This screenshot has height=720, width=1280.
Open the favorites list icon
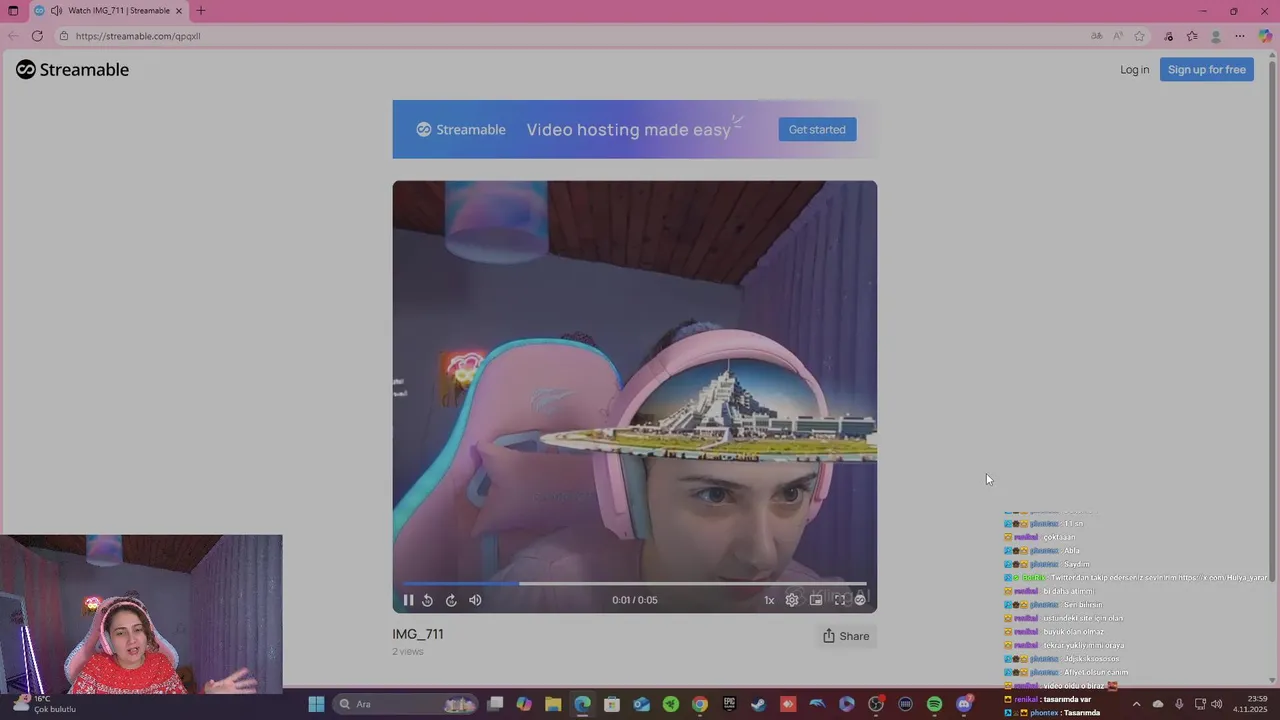click(1192, 36)
